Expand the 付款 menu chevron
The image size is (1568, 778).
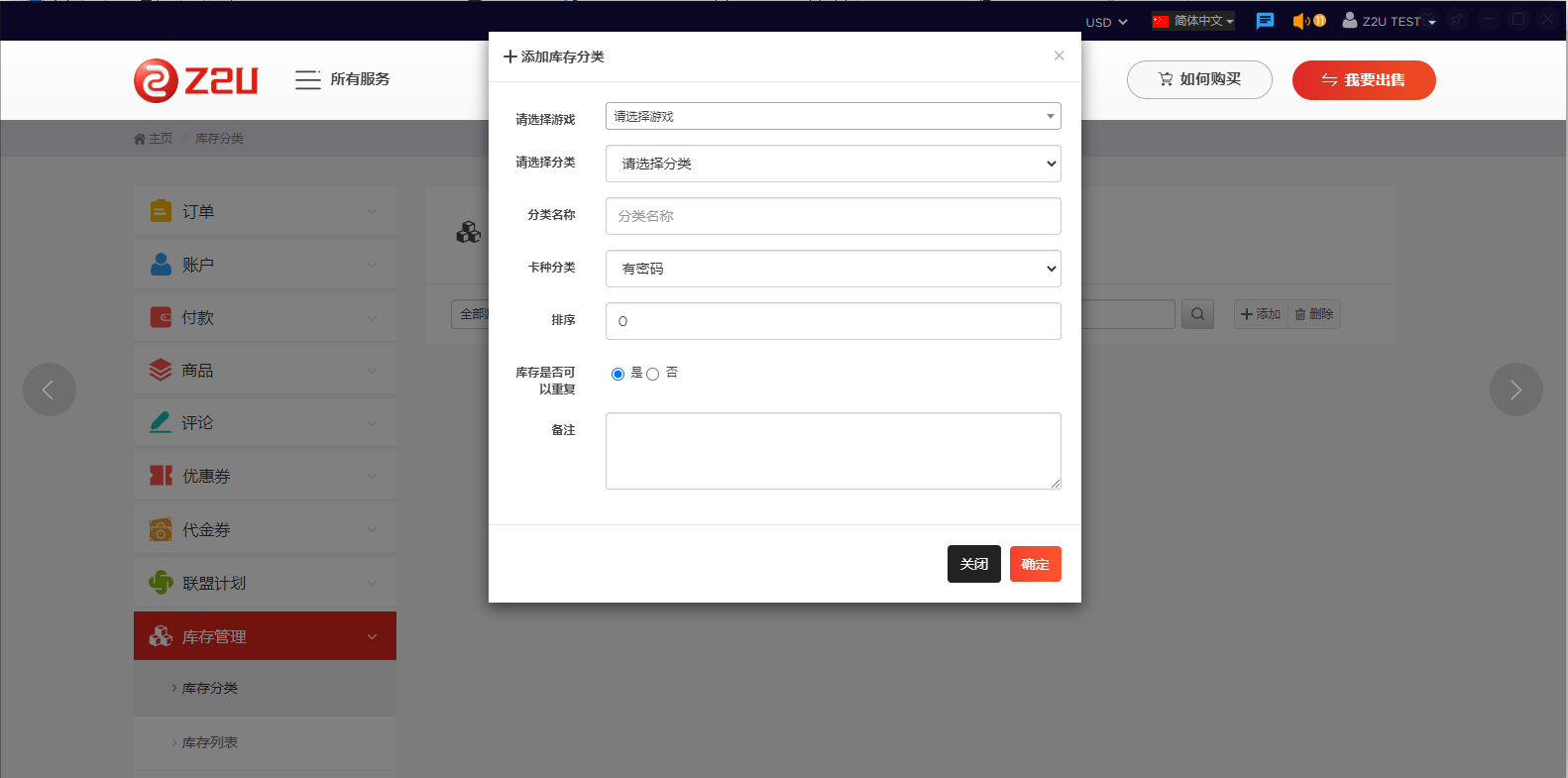click(x=373, y=318)
